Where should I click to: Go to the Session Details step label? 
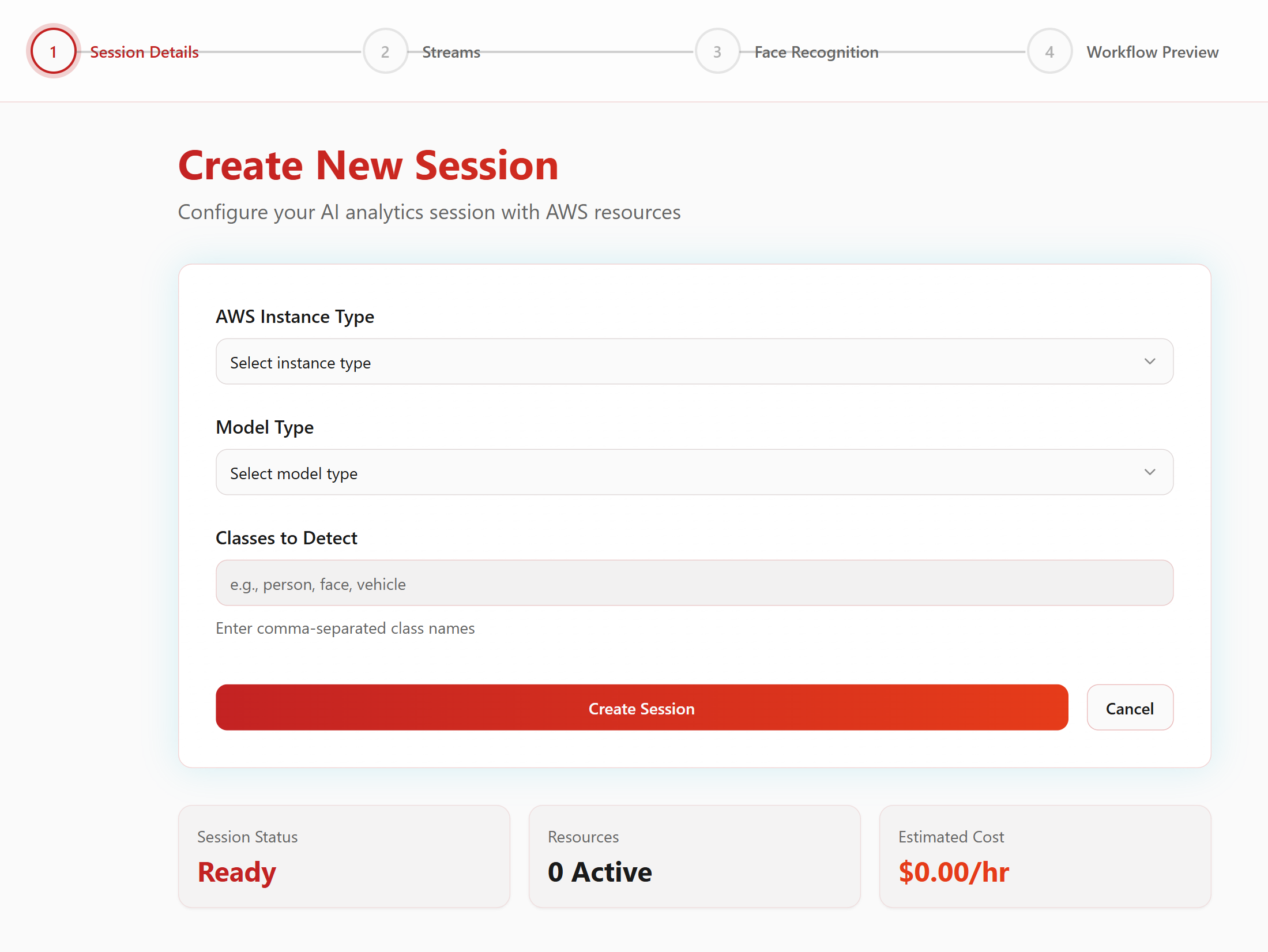(144, 52)
